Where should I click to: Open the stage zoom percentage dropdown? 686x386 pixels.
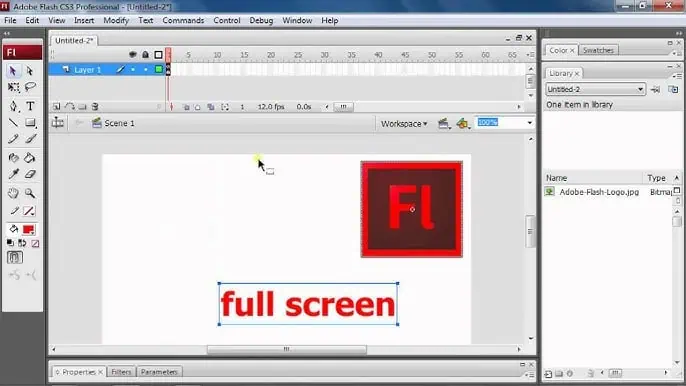click(x=529, y=123)
